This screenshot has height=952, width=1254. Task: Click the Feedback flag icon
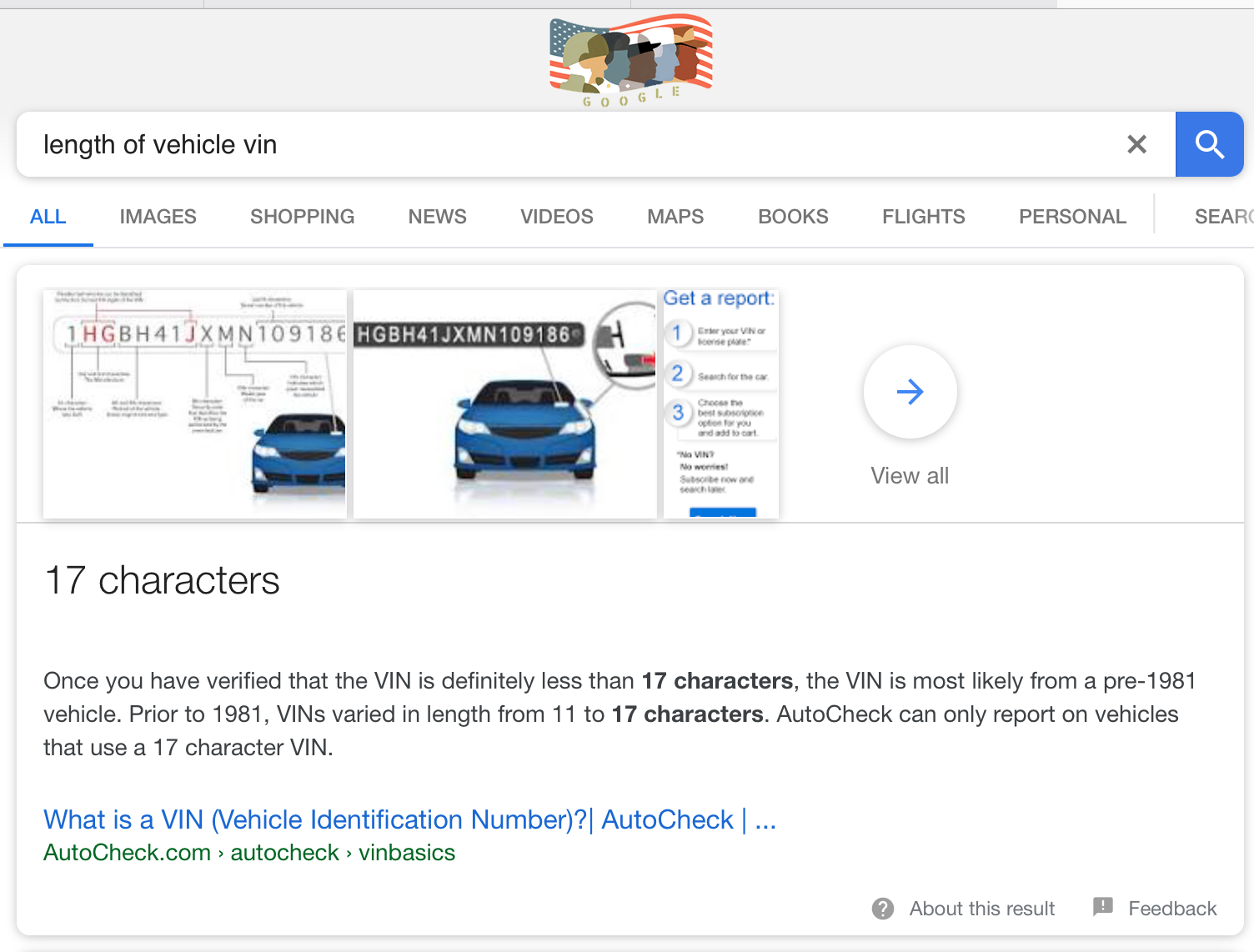click(1103, 907)
